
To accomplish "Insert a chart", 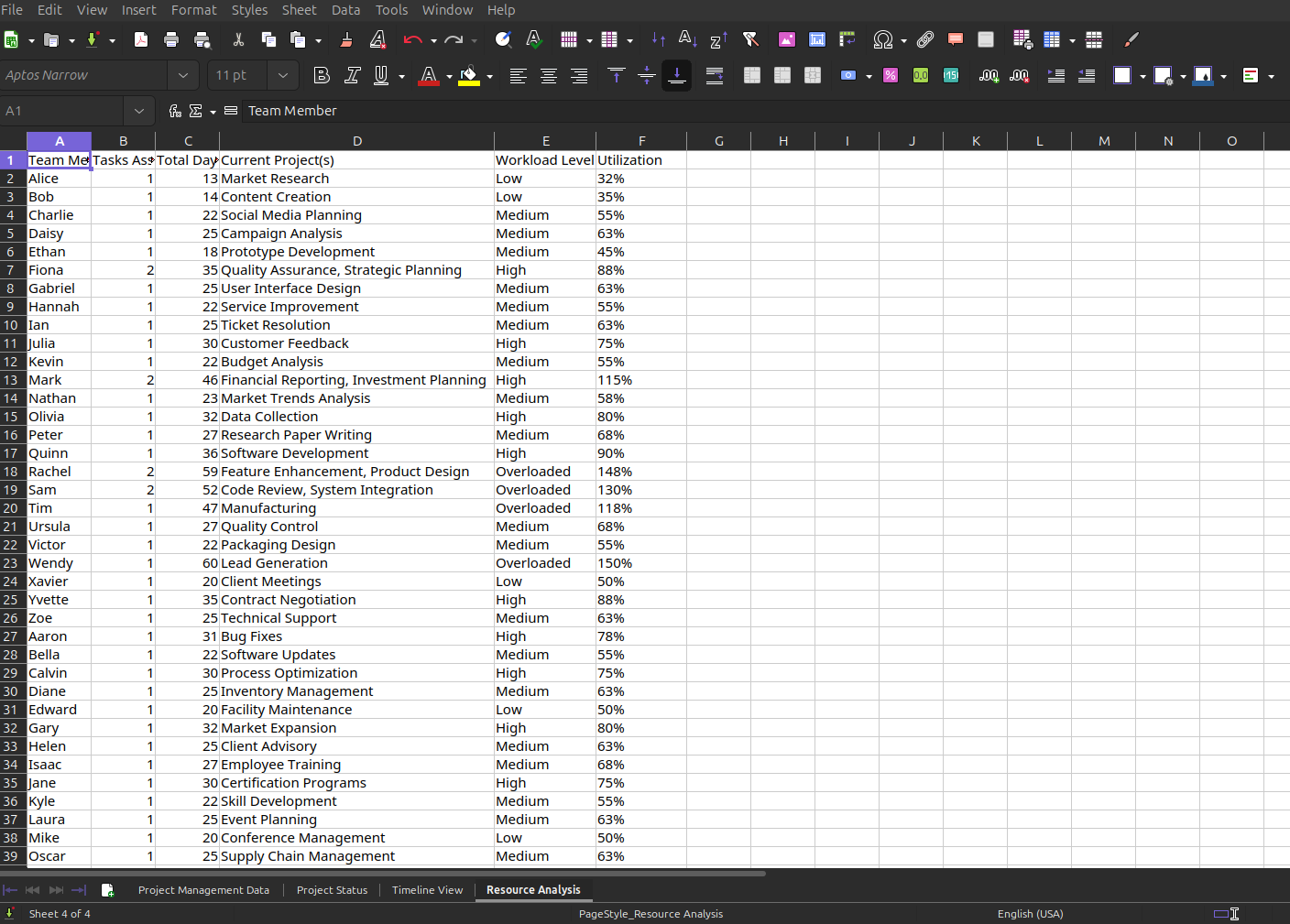I will point(817,39).
